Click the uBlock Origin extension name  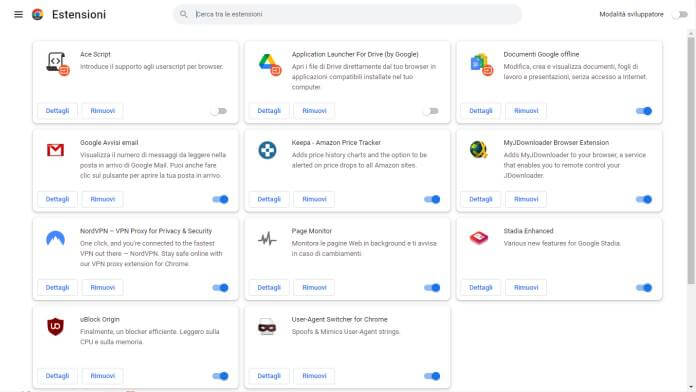coord(100,319)
